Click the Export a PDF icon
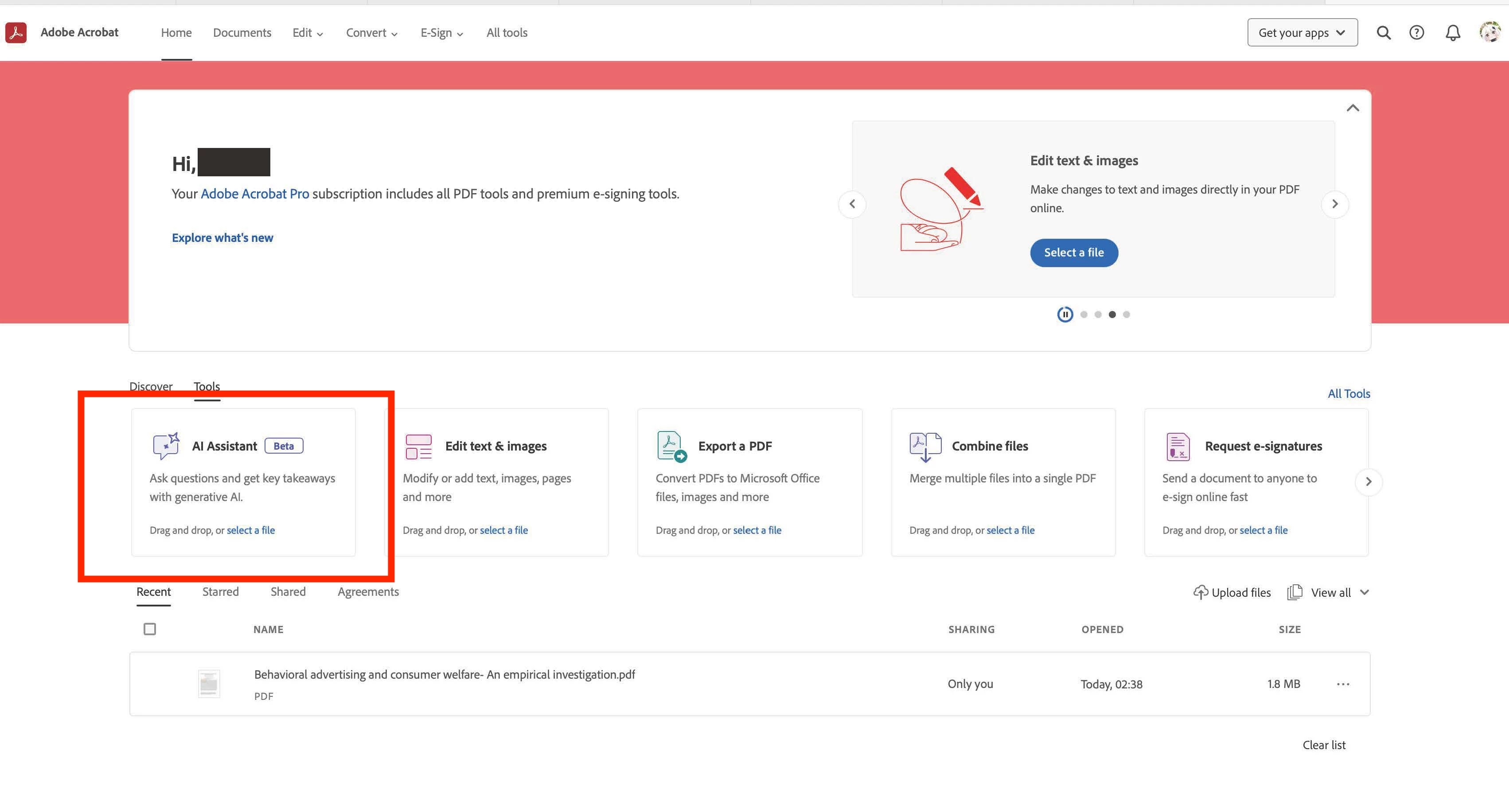Image resolution: width=1509 pixels, height=812 pixels. coord(671,446)
